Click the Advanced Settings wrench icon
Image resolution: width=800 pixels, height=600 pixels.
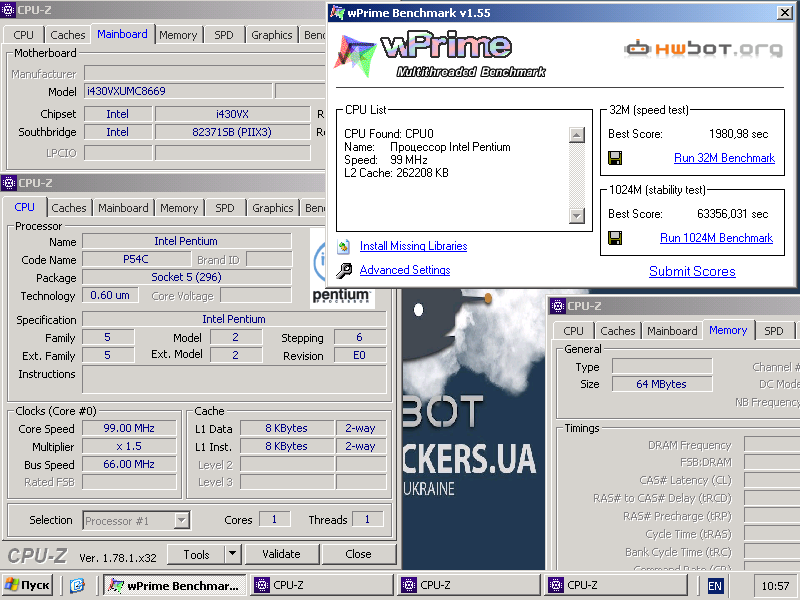click(x=344, y=270)
